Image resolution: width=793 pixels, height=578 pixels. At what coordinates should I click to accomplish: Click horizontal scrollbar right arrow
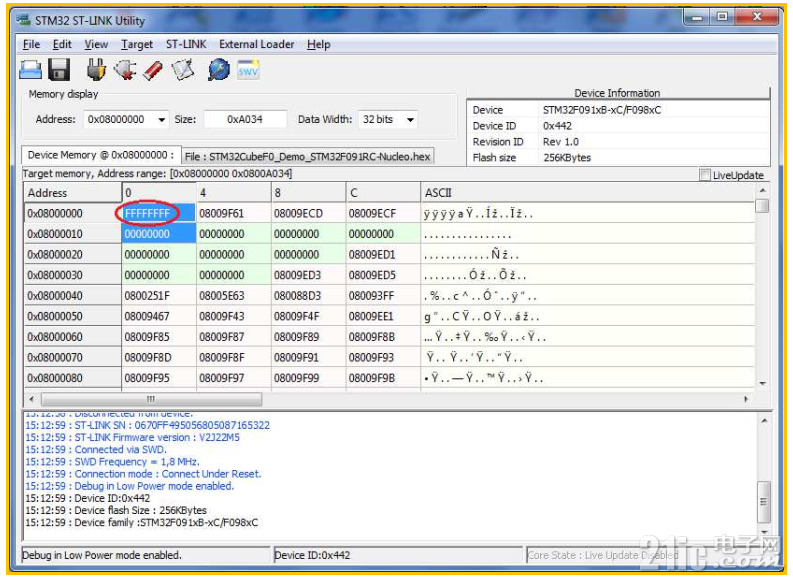pyautogui.click(x=746, y=399)
